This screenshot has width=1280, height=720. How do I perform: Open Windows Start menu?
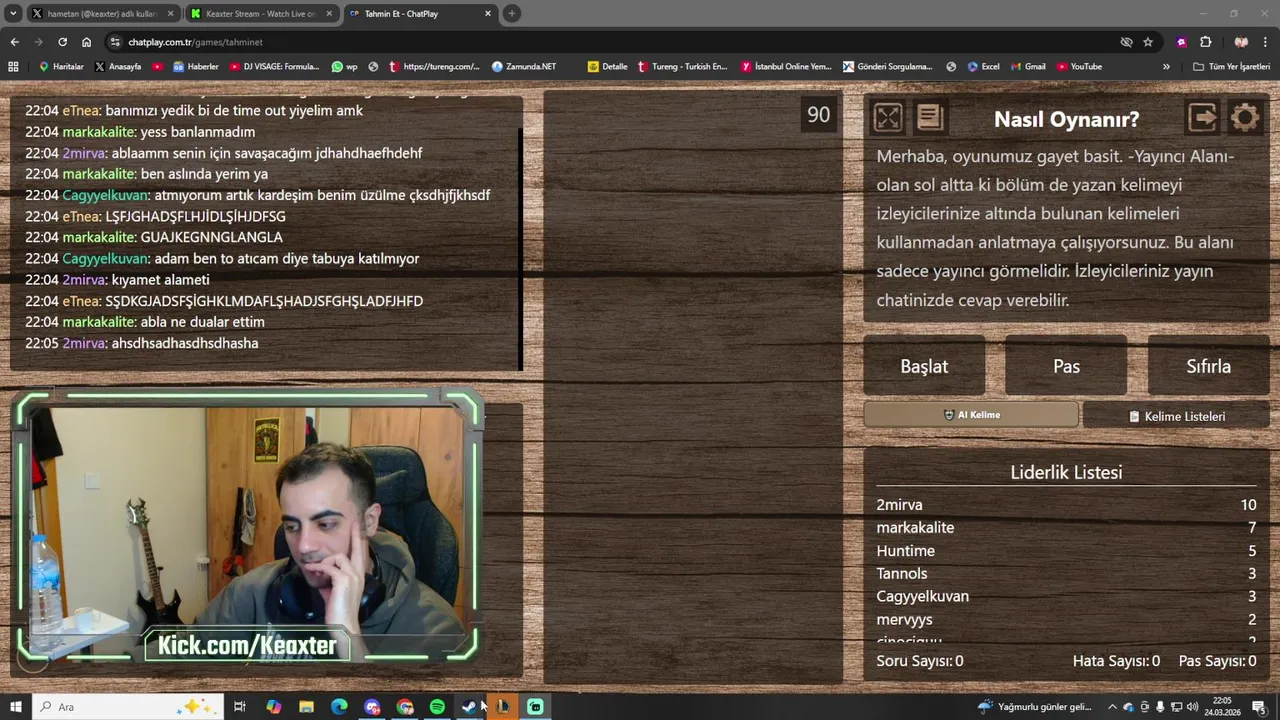click(x=15, y=707)
